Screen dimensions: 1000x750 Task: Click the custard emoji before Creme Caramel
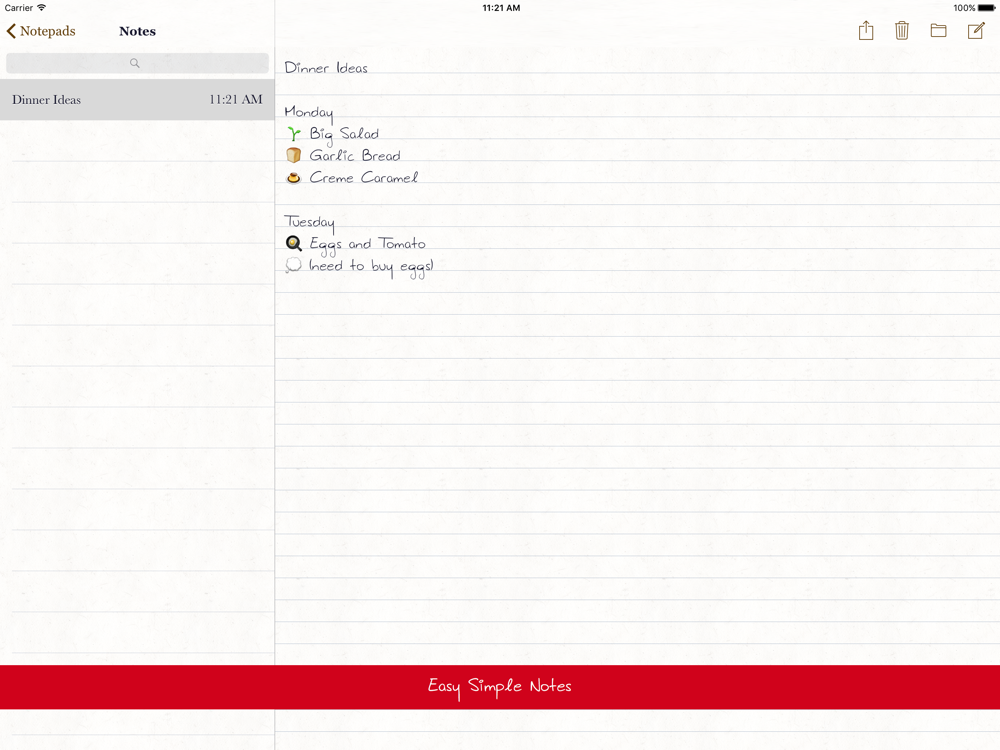pyautogui.click(x=293, y=177)
